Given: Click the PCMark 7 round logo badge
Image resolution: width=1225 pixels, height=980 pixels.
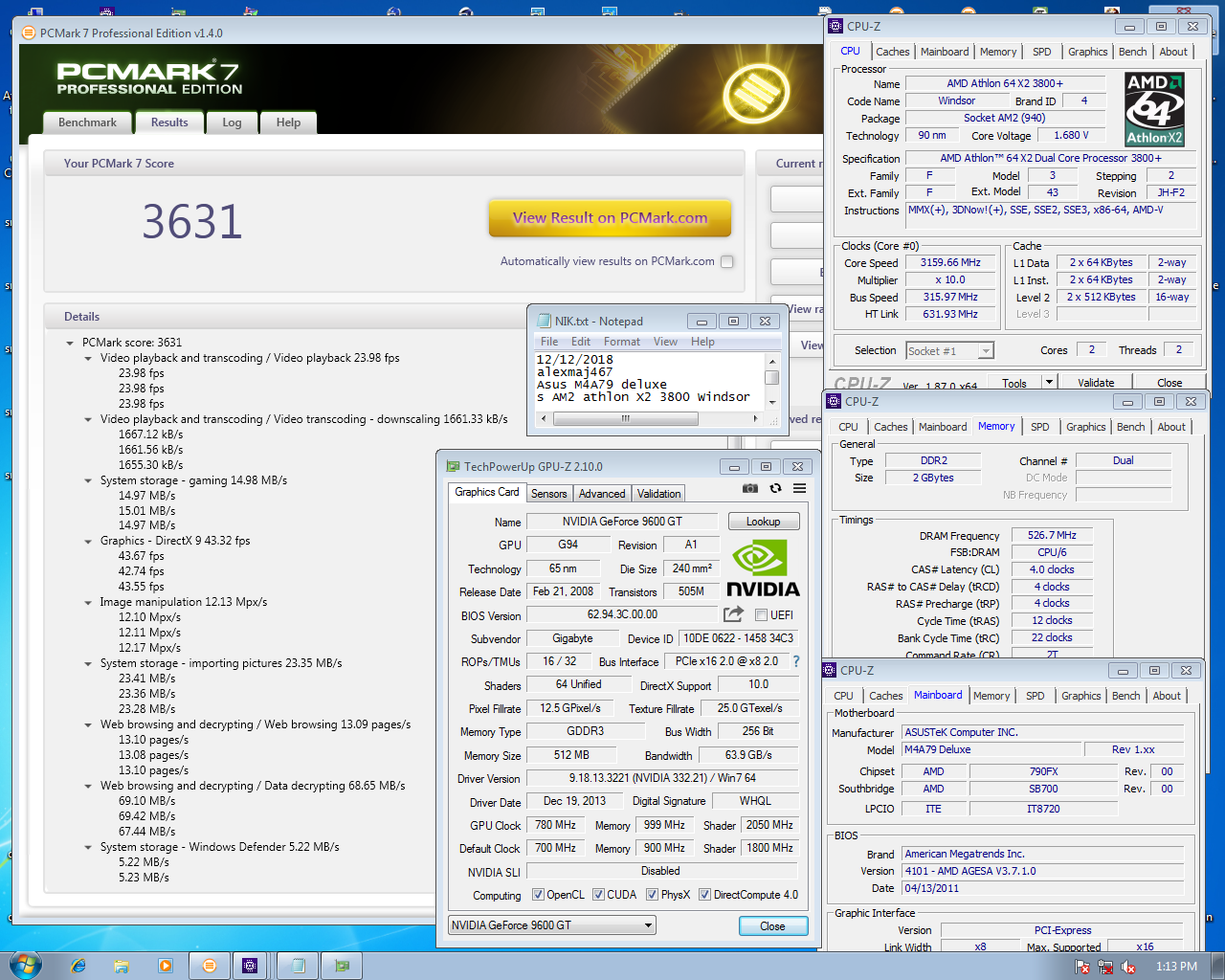Looking at the screenshot, I should pos(755,94).
